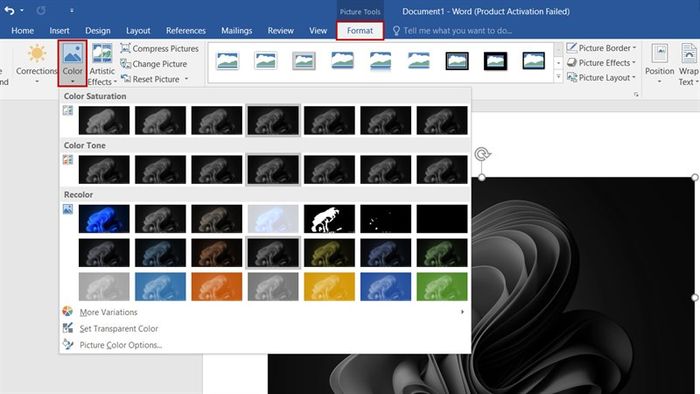Click Reset Picture button

tap(155, 79)
